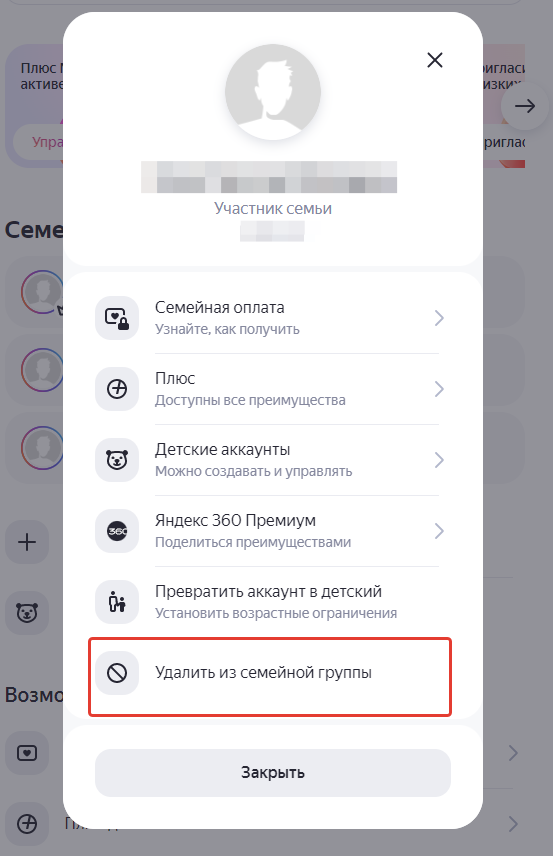Screen dimensions: 553x856
Task: Click the Плюс circle-plus icon in dialog
Action: (117, 389)
